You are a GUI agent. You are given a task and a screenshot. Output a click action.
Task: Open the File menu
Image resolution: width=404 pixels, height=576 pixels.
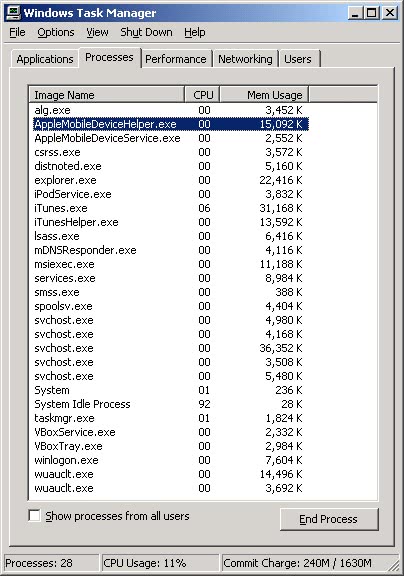tap(17, 32)
